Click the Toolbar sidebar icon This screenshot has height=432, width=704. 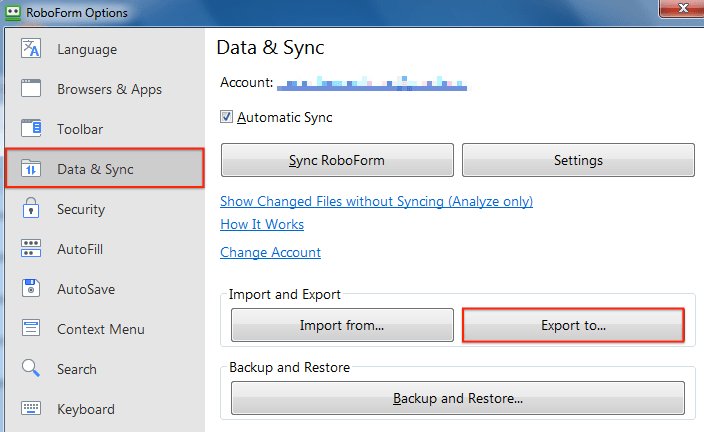pyautogui.click(x=31, y=128)
